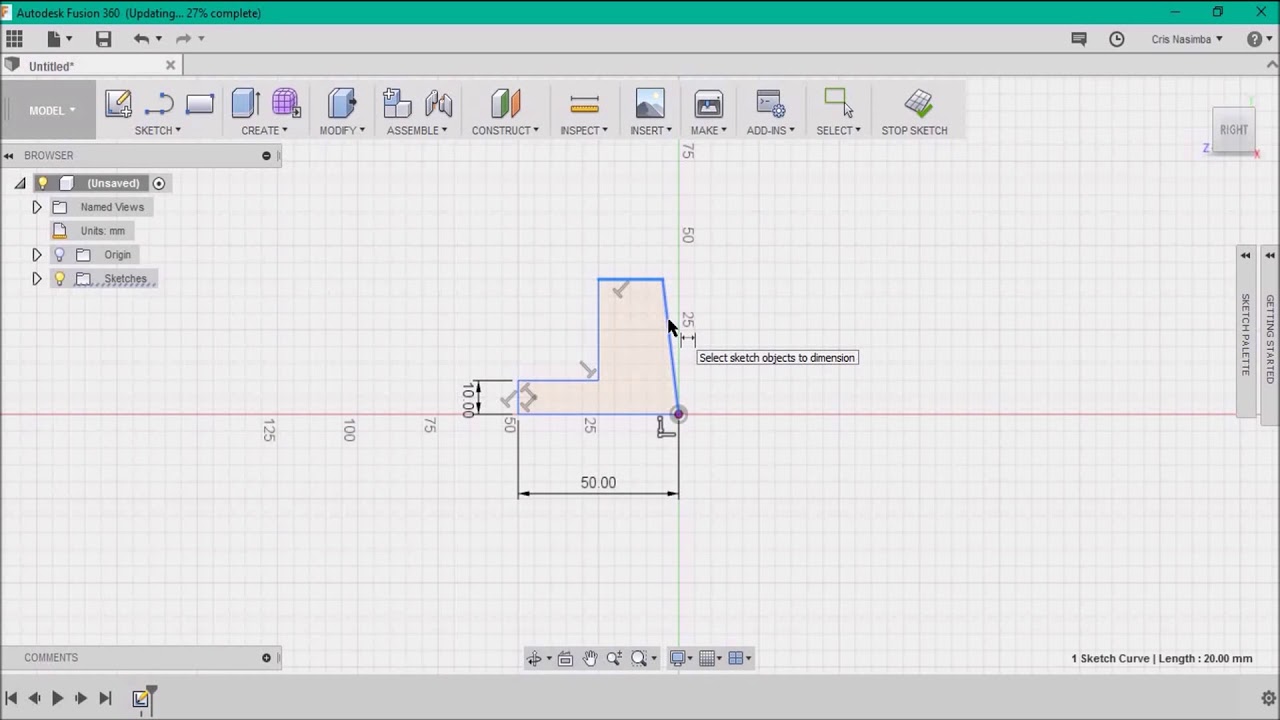Select the Create Sketch tool

point(118,104)
